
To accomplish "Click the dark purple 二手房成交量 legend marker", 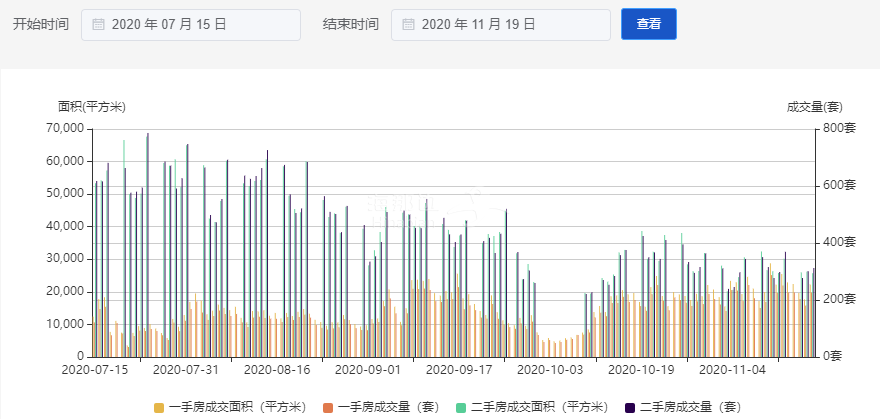I will click(629, 407).
